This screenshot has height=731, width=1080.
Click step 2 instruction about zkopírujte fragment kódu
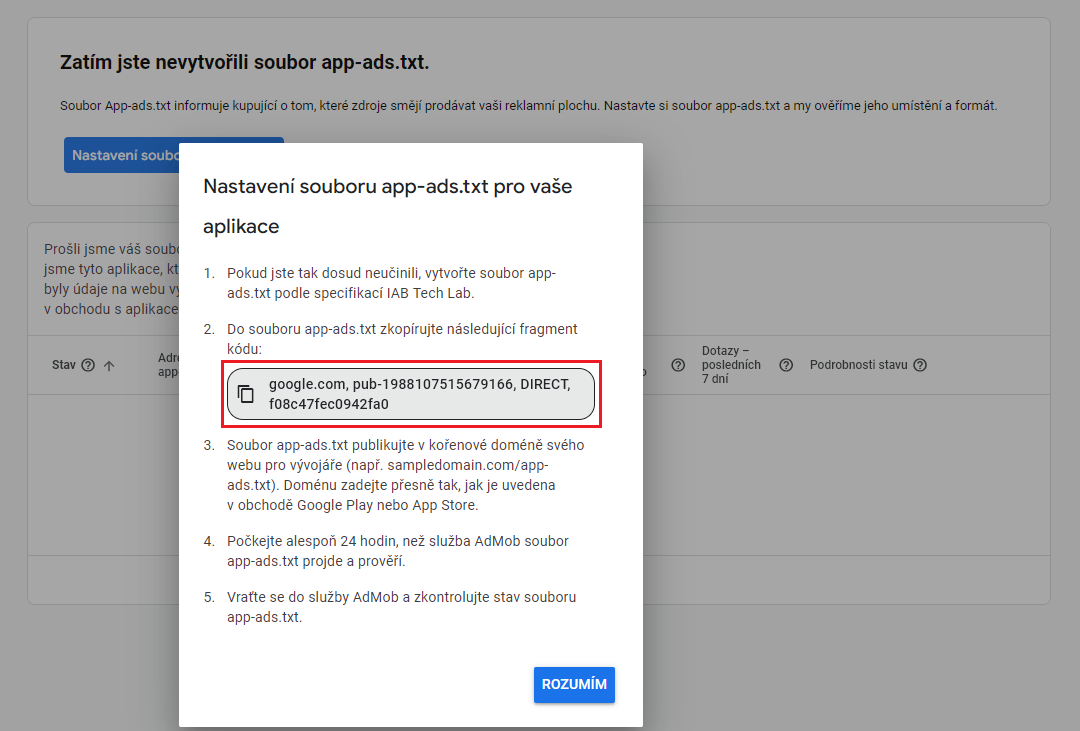(x=402, y=339)
